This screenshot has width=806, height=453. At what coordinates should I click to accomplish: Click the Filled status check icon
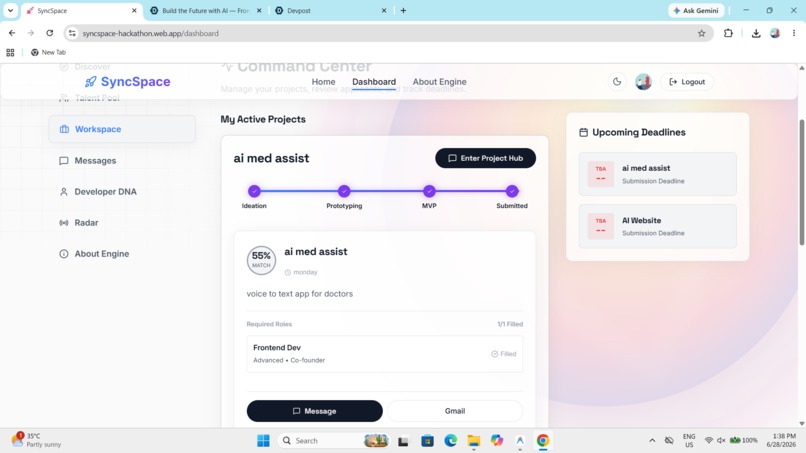click(x=494, y=354)
